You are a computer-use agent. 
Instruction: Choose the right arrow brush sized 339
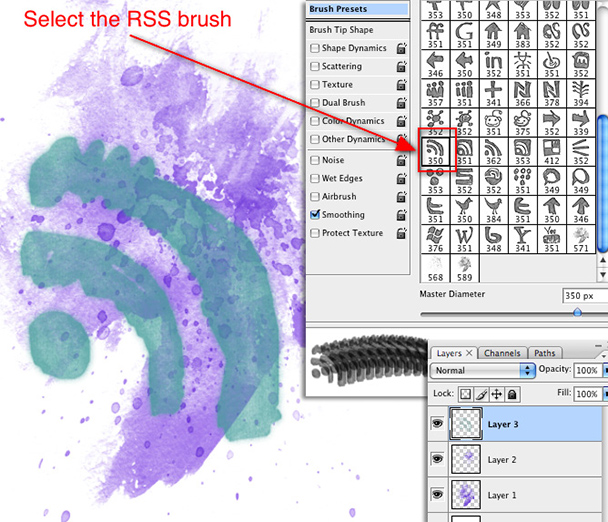(x=580, y=122)
